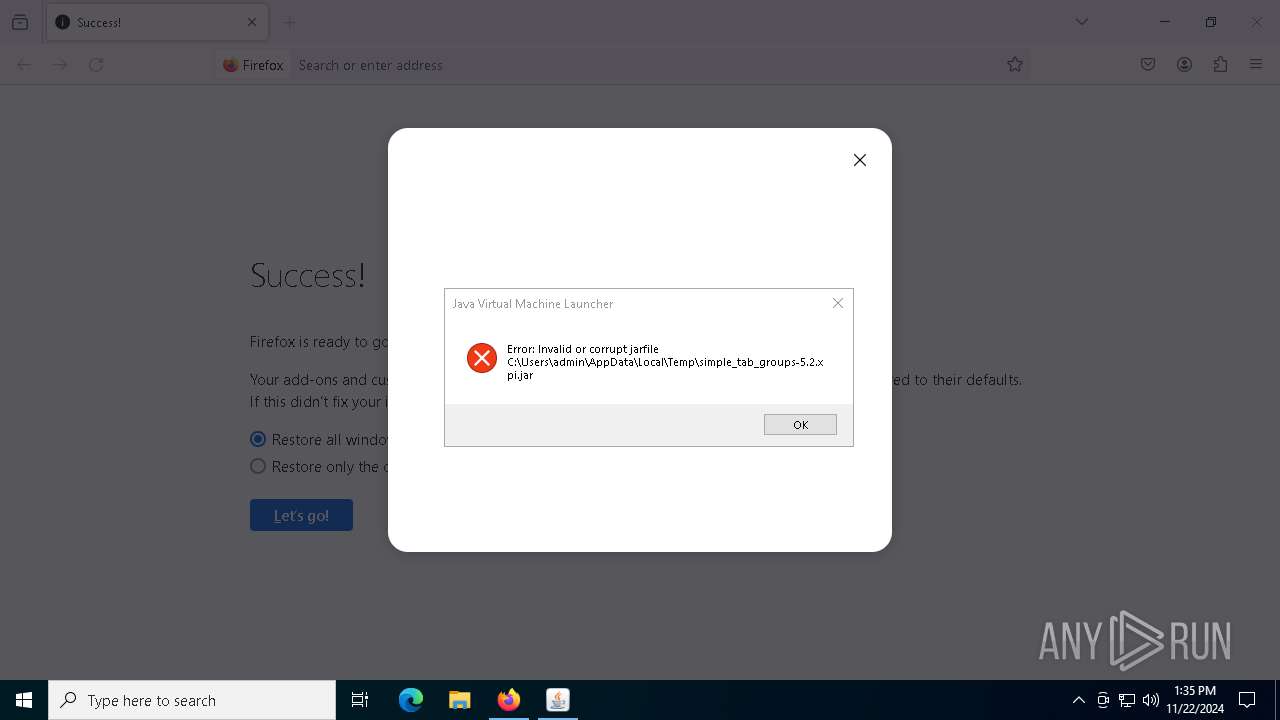The width and height of the screenshot is (1280, 720).
Task: Switch to Firefox taskbar icon
Action: [509, 700]
